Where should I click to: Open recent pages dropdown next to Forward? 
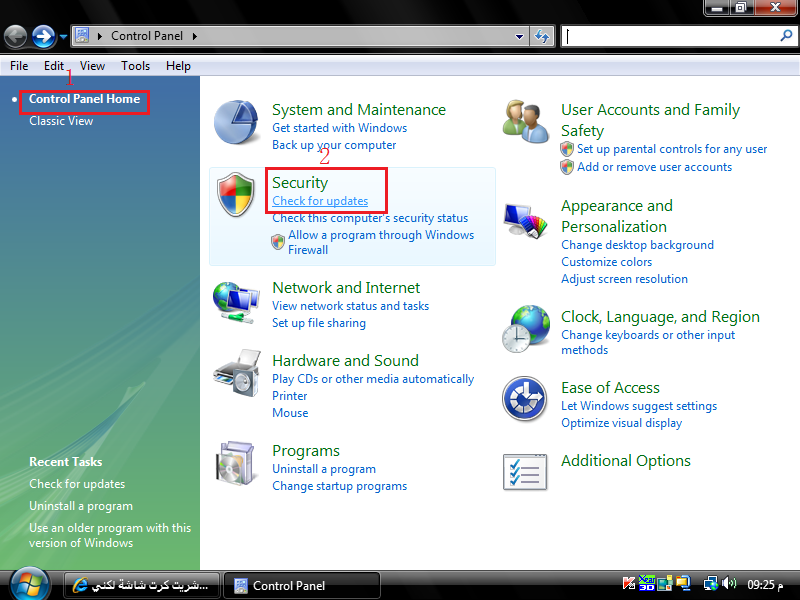pos(63,37)
